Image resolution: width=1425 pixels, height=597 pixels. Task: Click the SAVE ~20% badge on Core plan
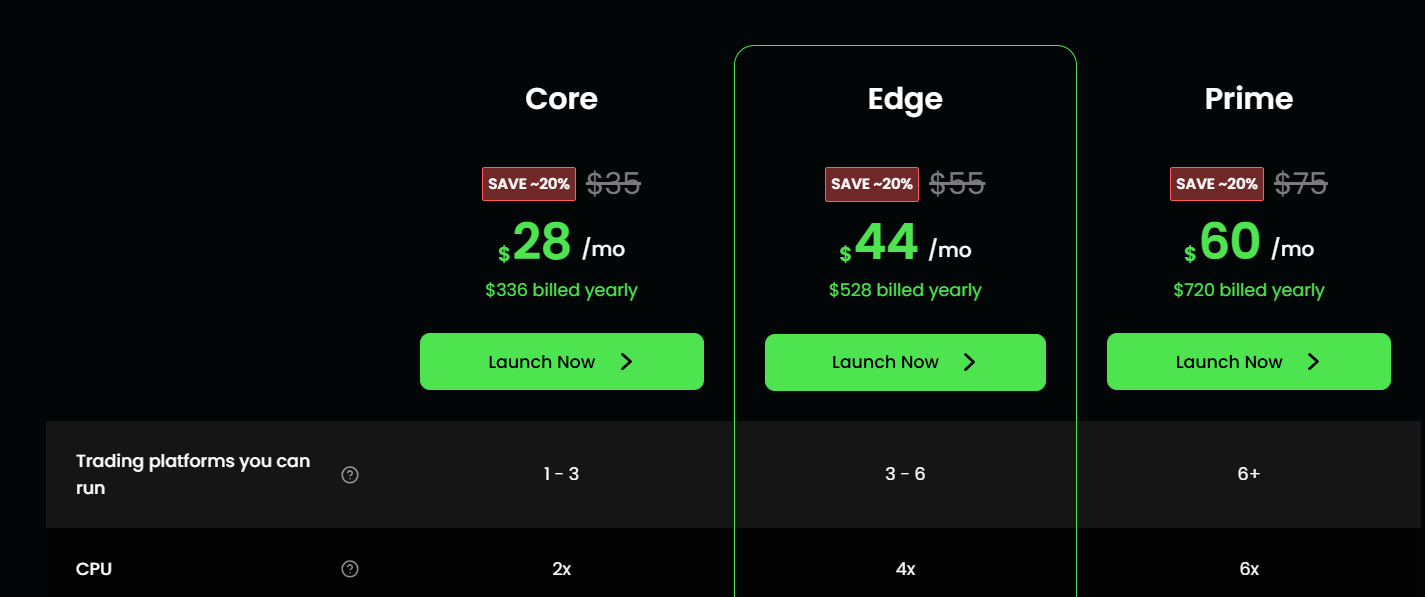[528, 184]
